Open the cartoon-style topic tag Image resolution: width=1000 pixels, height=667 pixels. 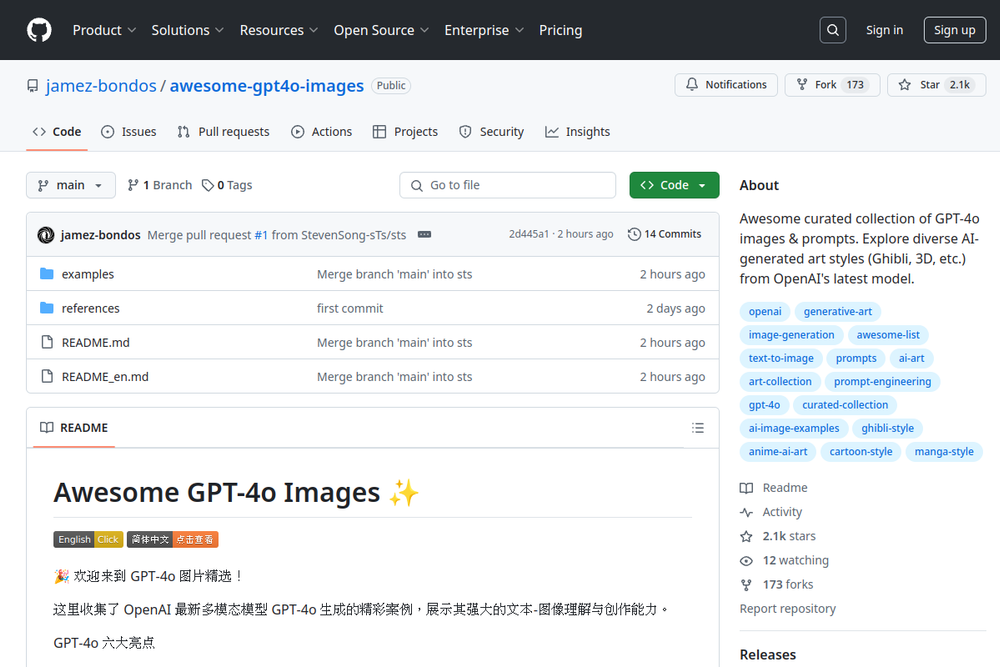(x=861, y=451)
